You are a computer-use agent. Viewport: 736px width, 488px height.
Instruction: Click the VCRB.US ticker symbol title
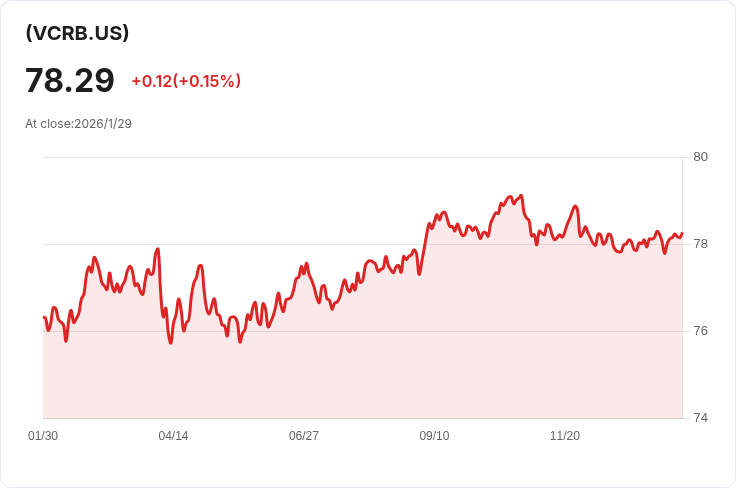tap(77, 33)
